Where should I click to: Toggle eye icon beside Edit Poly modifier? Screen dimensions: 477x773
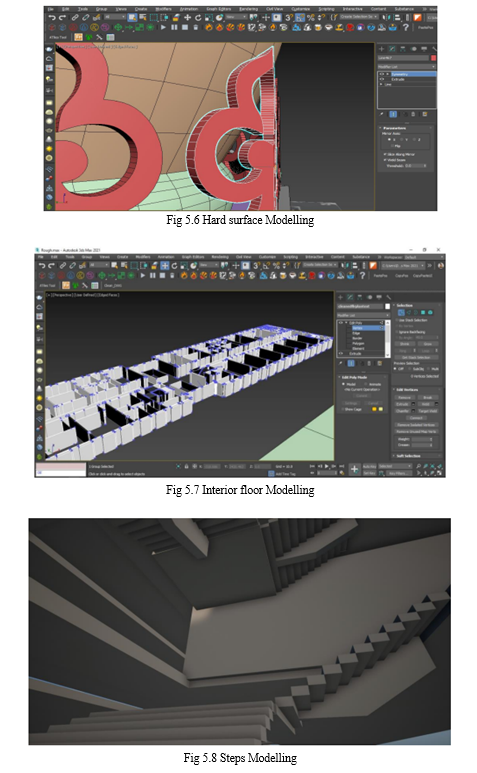tap(341, 323)
